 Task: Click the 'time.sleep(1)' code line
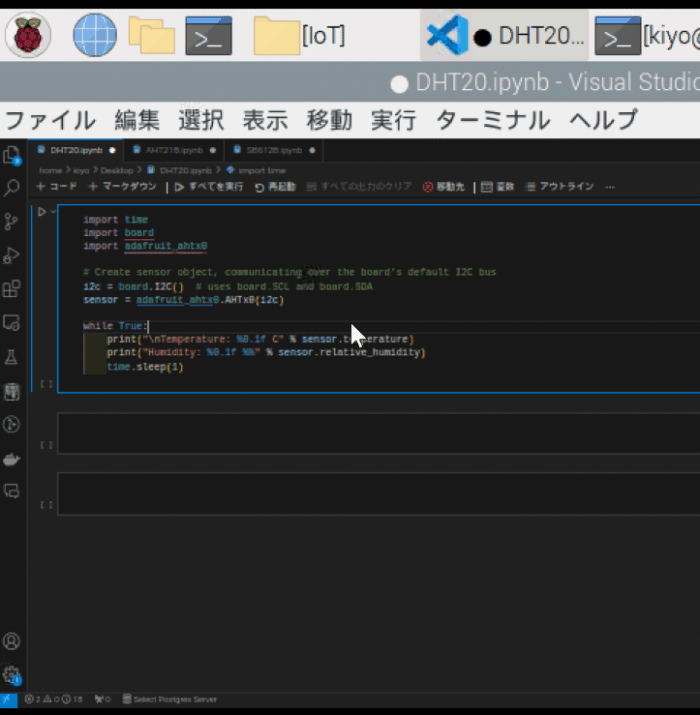[x=145, y=367]
